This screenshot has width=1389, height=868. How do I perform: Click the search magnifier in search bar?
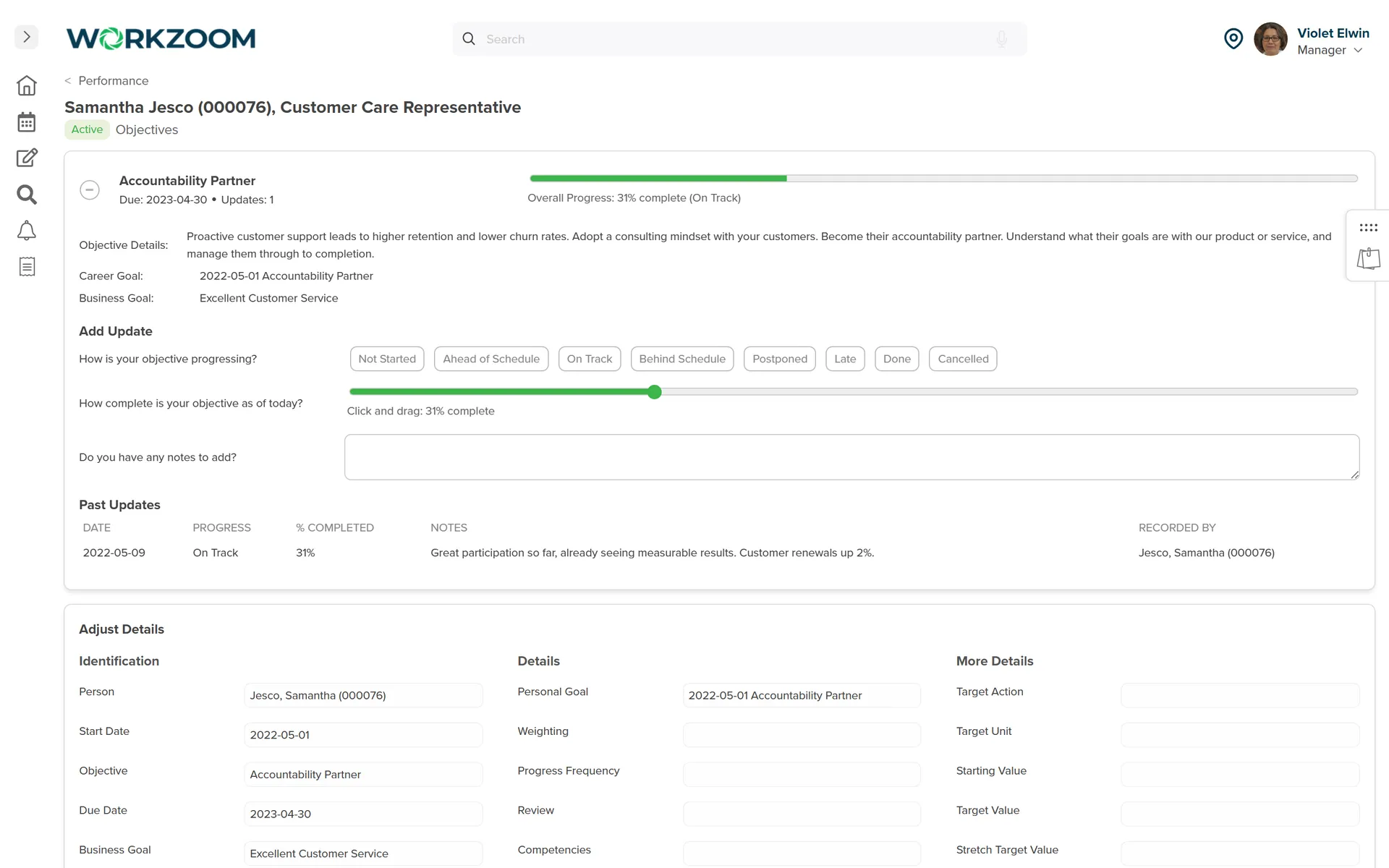[x=469, y=39]
